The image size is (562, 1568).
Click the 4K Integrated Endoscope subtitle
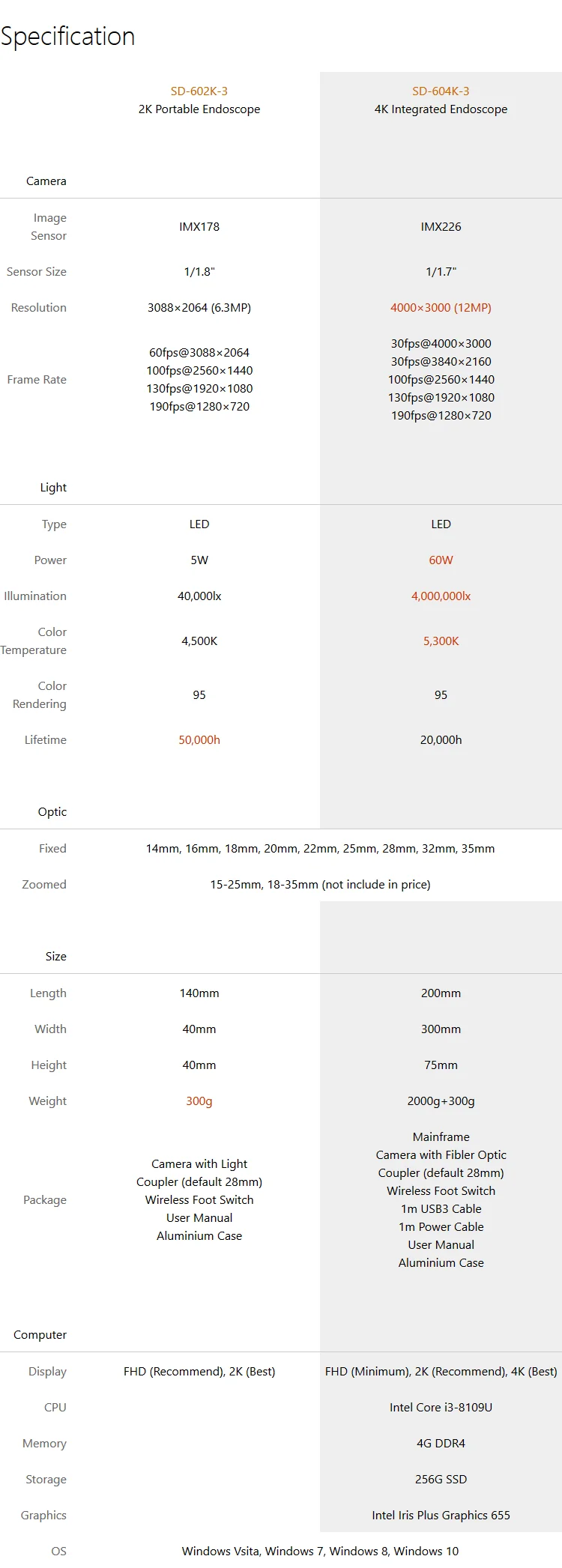coord(441,109)
